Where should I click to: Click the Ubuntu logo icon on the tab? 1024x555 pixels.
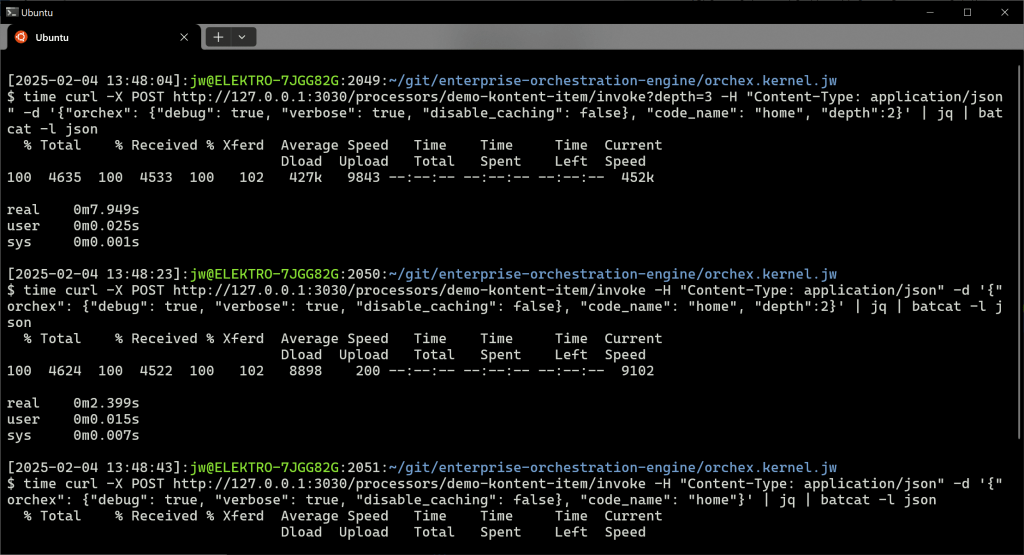click(x=20, y=37)
